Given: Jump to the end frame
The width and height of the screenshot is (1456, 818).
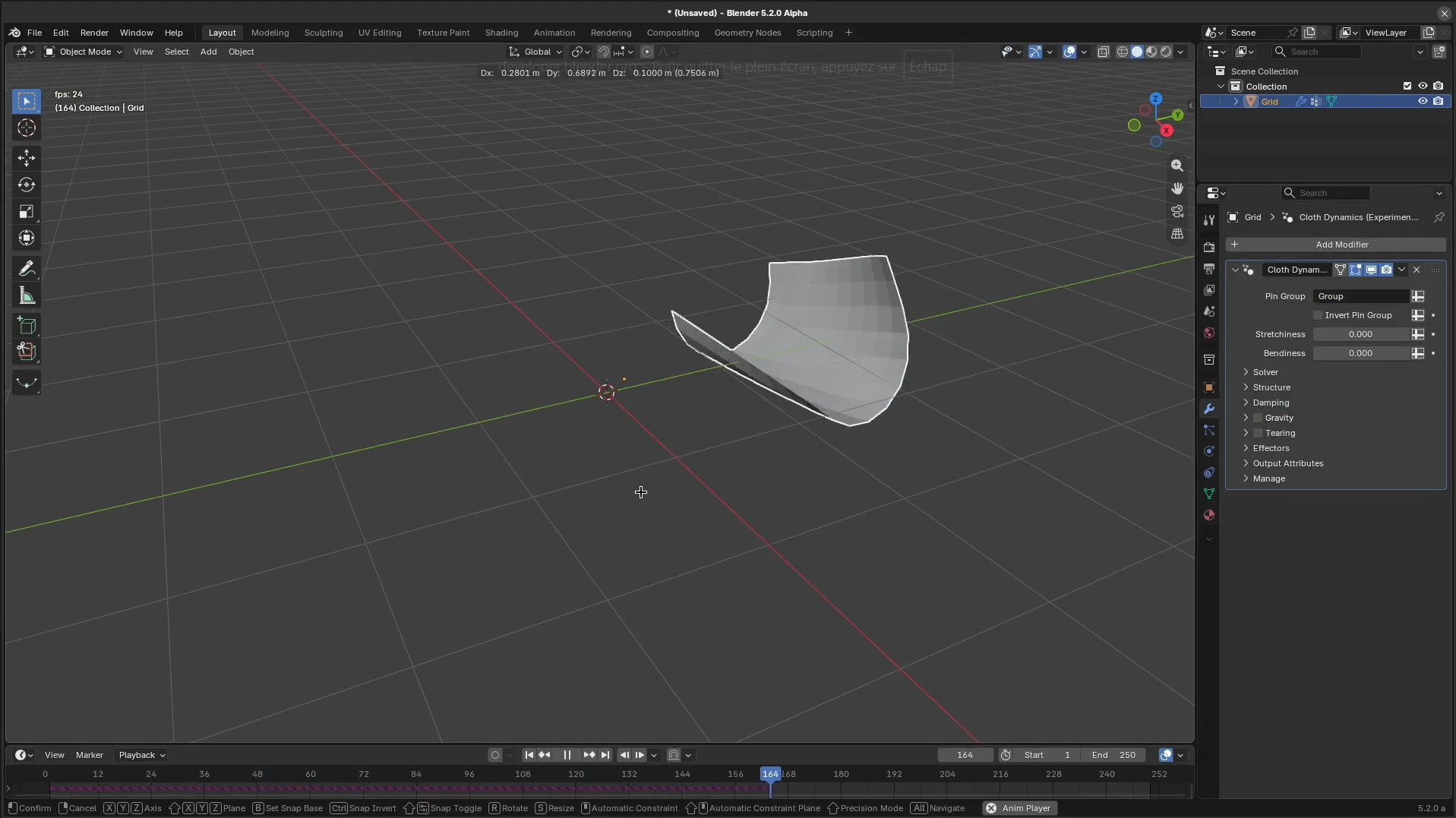Looking at the screenshot, I should [x=605, y=755].
